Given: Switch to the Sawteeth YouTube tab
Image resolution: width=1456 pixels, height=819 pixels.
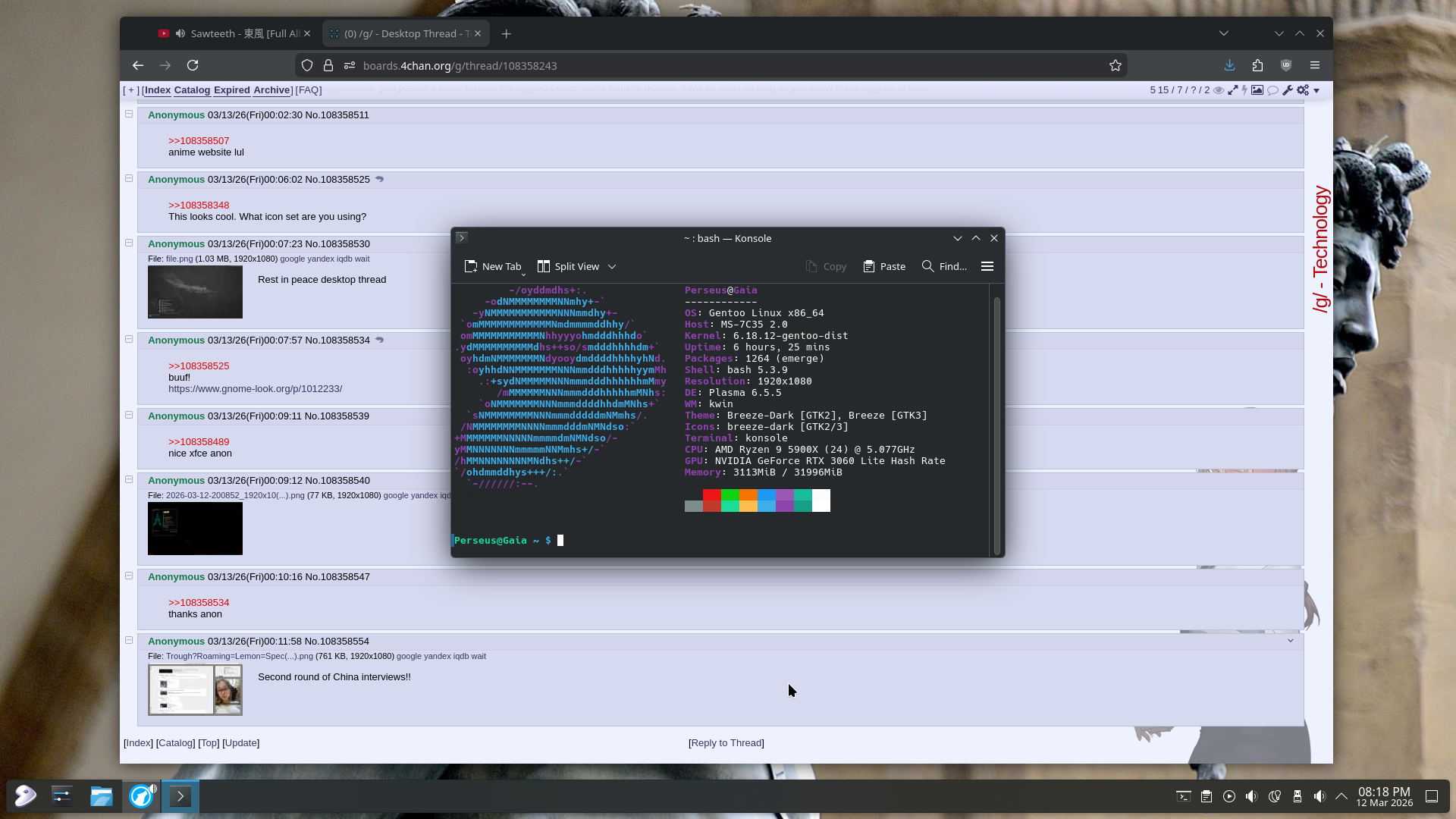Looking at the screenshot, I should pos(235,33).
